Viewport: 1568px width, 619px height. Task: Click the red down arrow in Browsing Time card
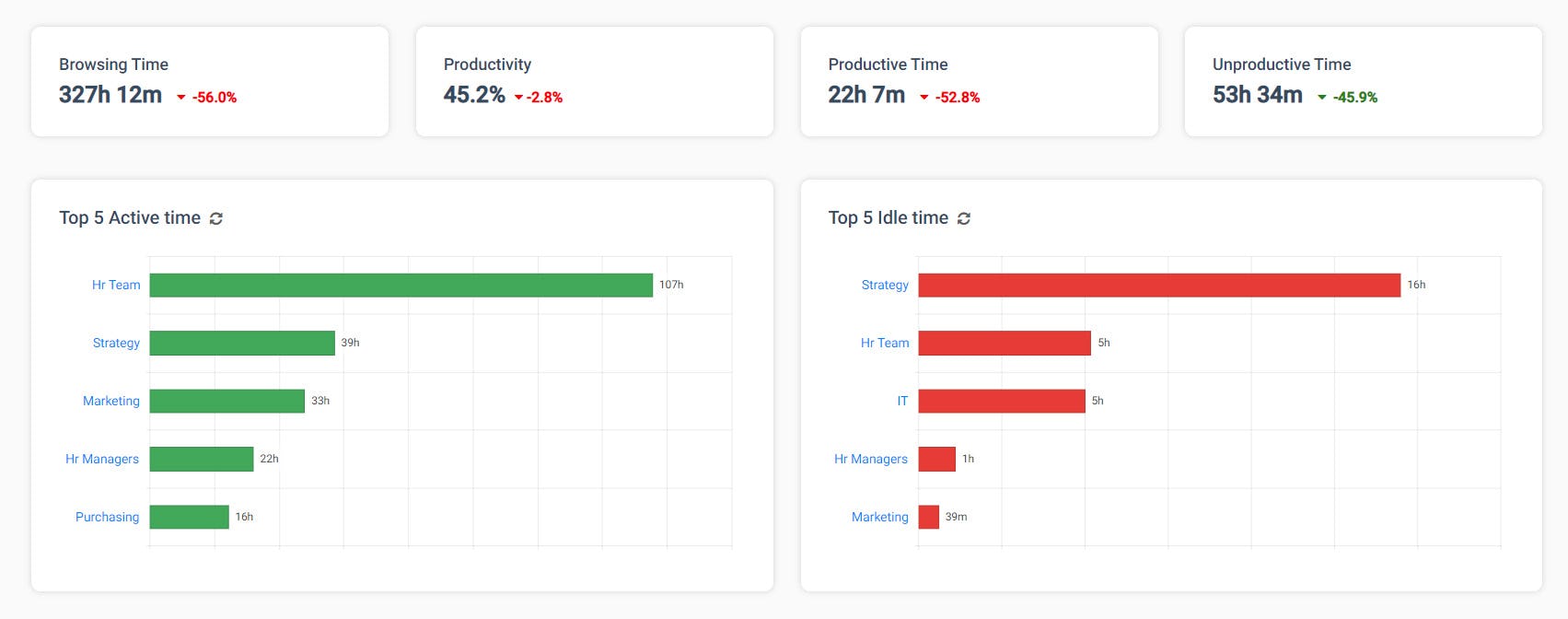(x=181, y=98)
